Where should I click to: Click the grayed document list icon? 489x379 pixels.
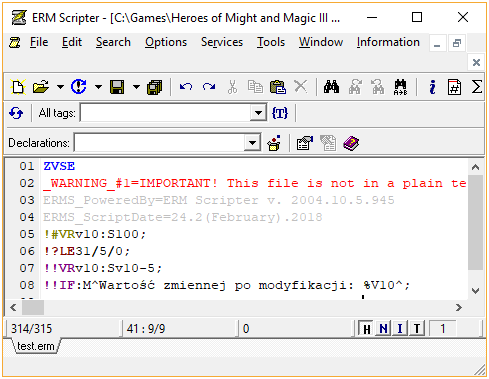(328, 143)
